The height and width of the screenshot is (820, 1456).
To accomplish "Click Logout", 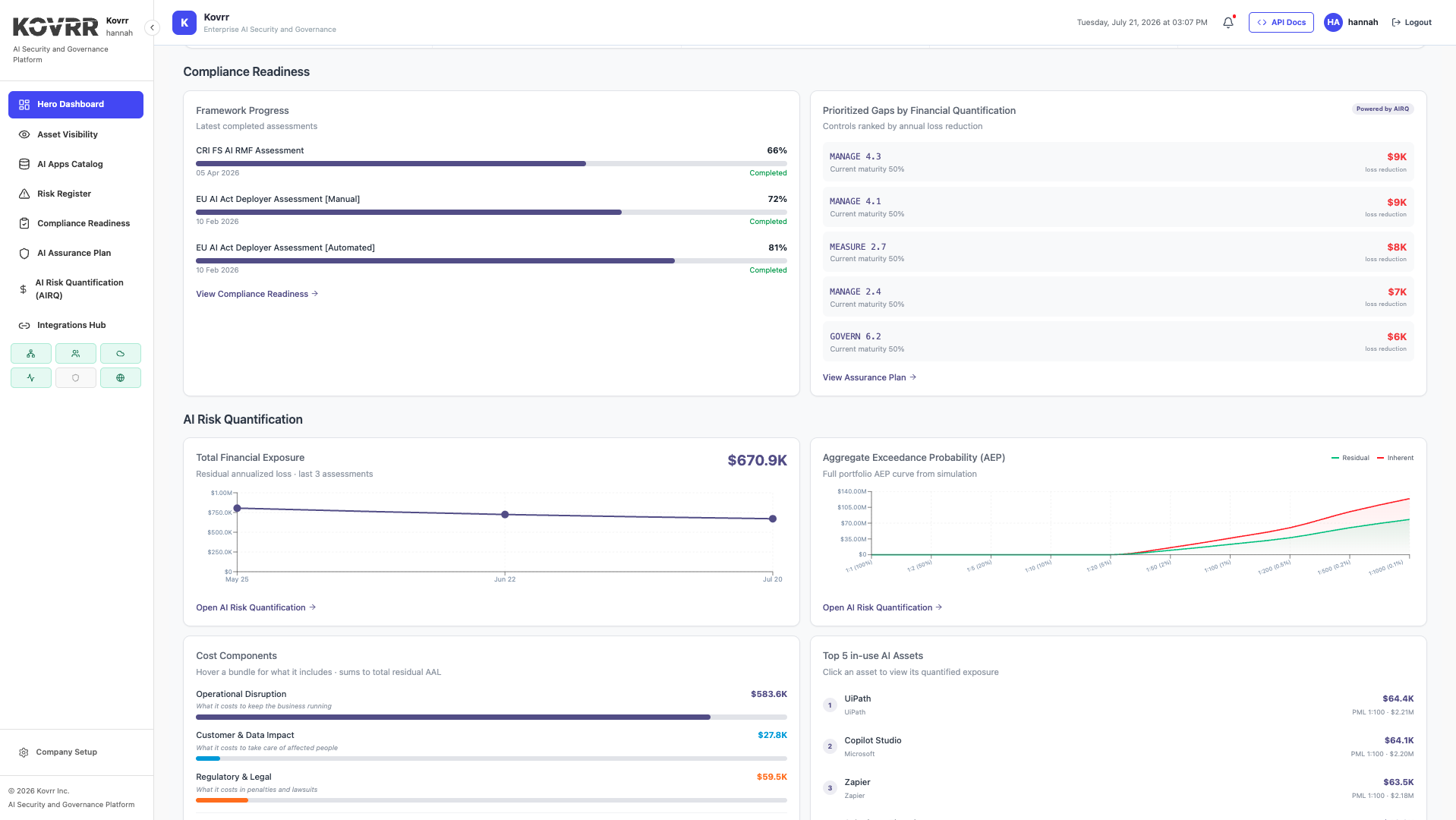I will pos(1411,23).
